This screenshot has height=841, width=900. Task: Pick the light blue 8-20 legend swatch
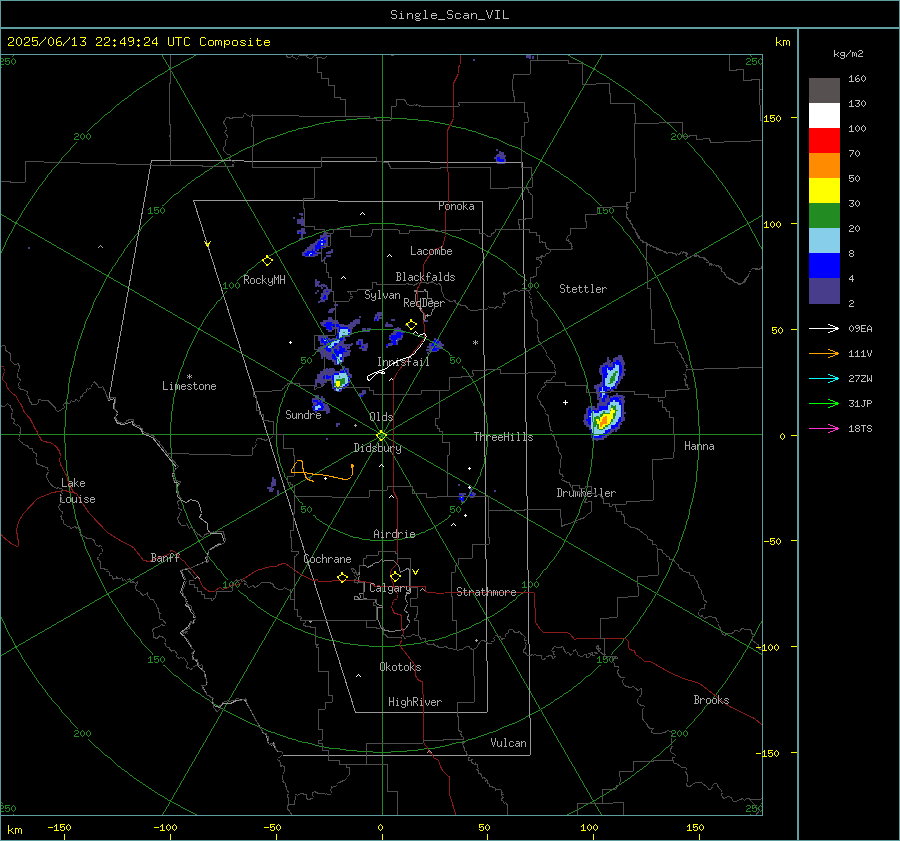[x=824, y=241]
